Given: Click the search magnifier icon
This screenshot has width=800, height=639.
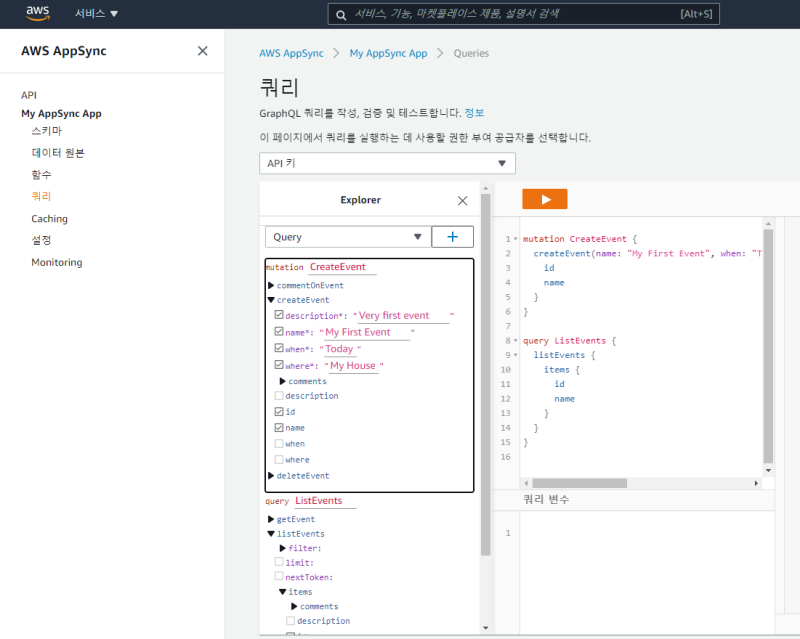Looking at the screenshot, I should pyautogui.click(x=341, y=15).
